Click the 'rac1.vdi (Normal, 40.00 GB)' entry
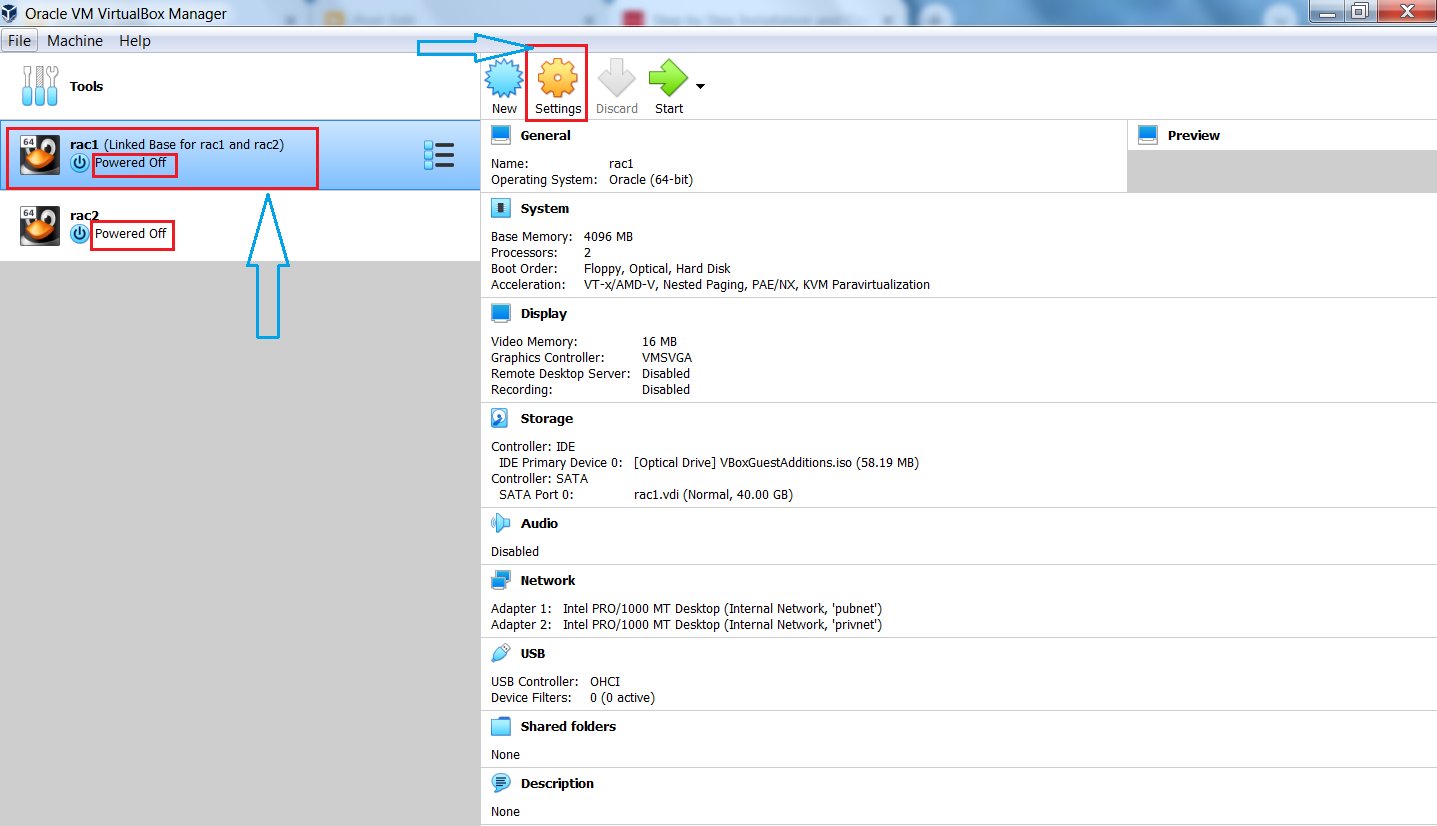The image size is (1437, 826). click(x=713, y=495)
